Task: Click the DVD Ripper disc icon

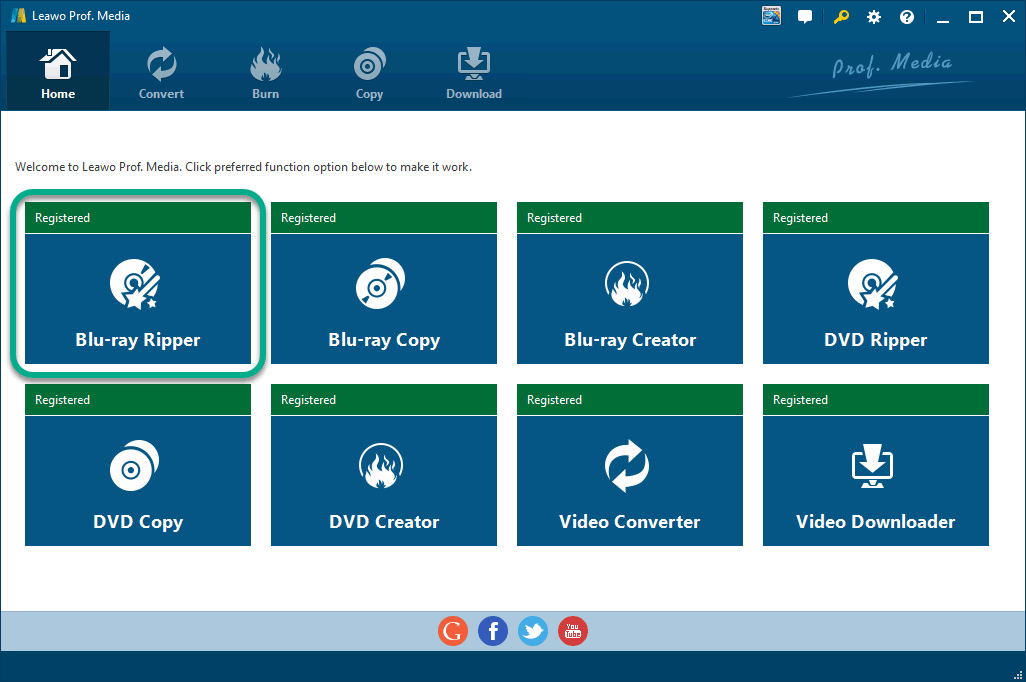Action: (873, 284)
